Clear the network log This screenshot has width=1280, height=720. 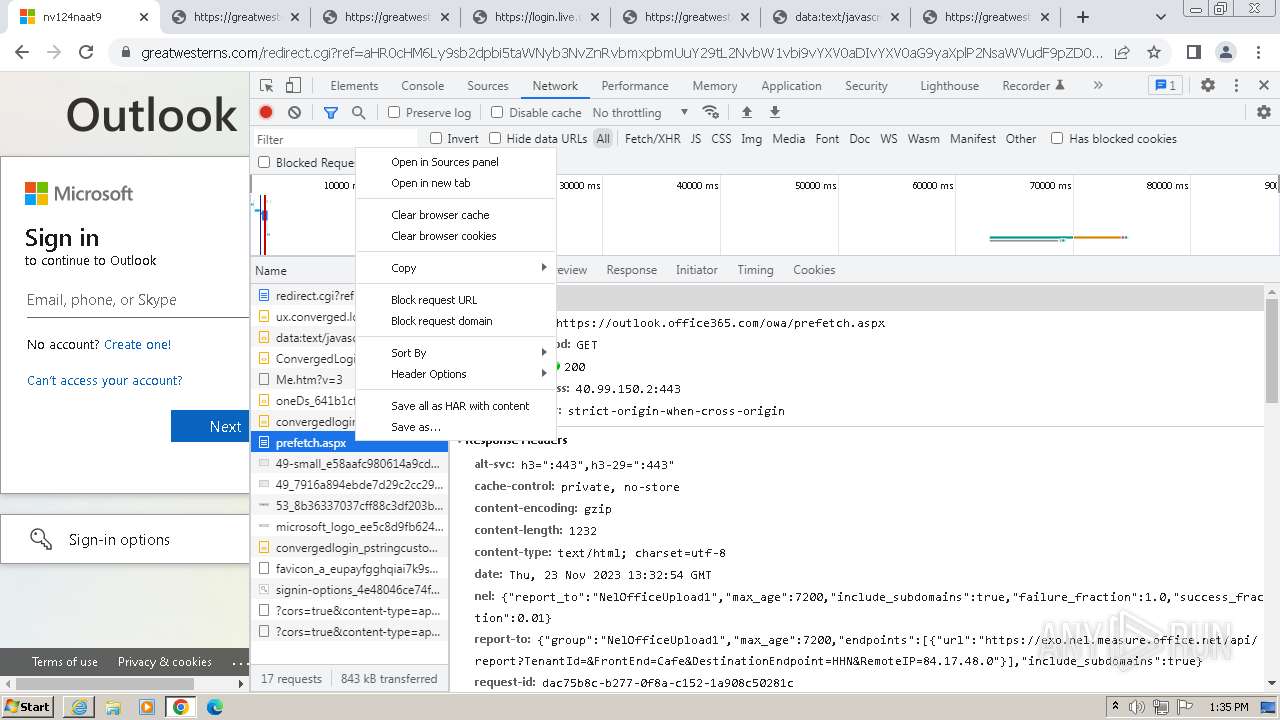pyautogui.click(x=294, y=113)
